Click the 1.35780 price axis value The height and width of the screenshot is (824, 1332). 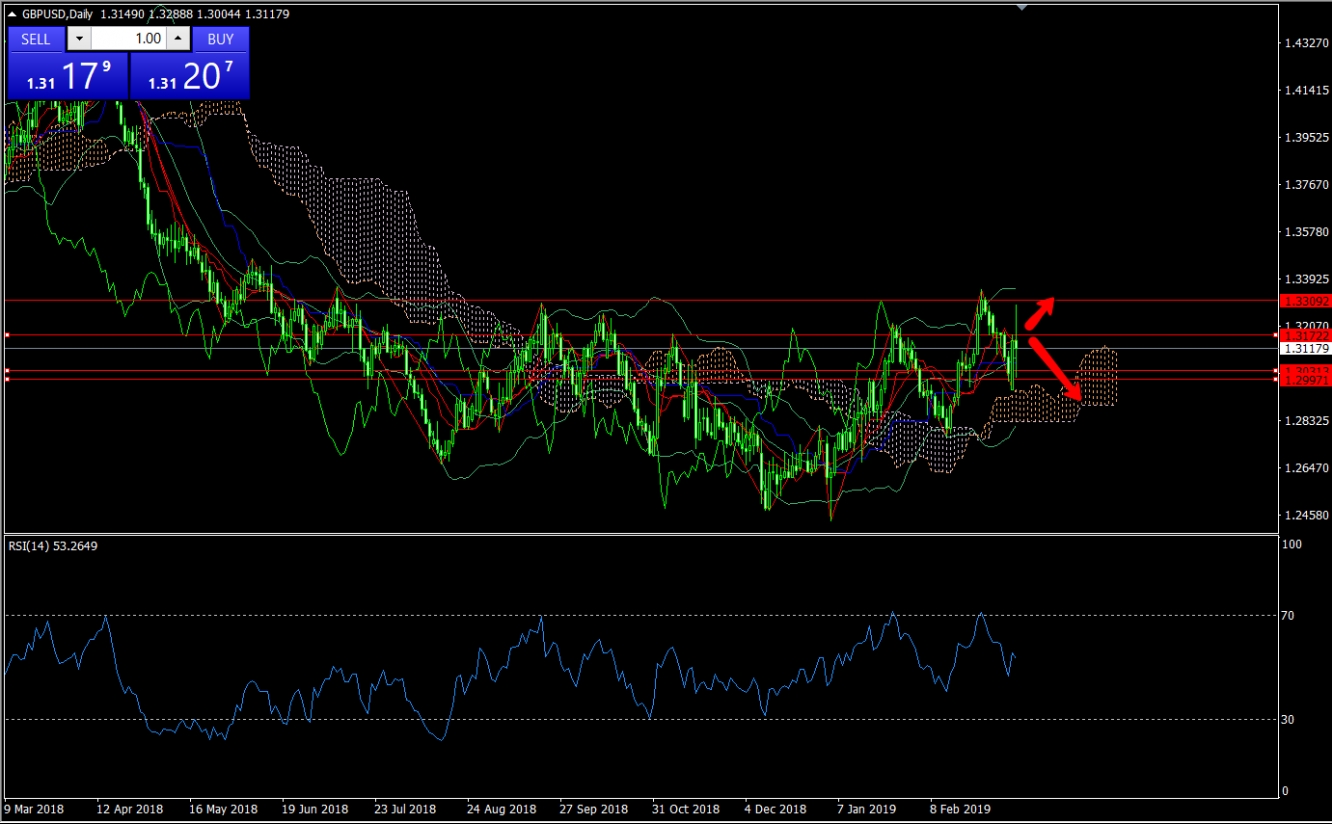(x=1305, y=232)
